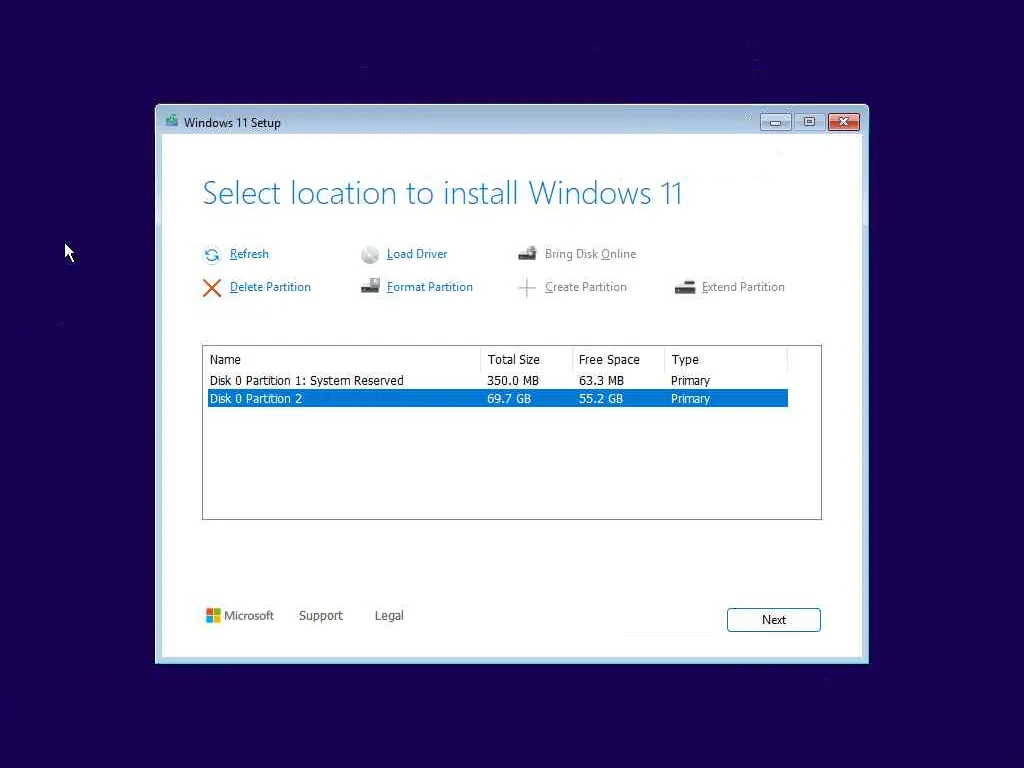
Task: Click the Bring Disk Online label
Action: coord(590,254)
